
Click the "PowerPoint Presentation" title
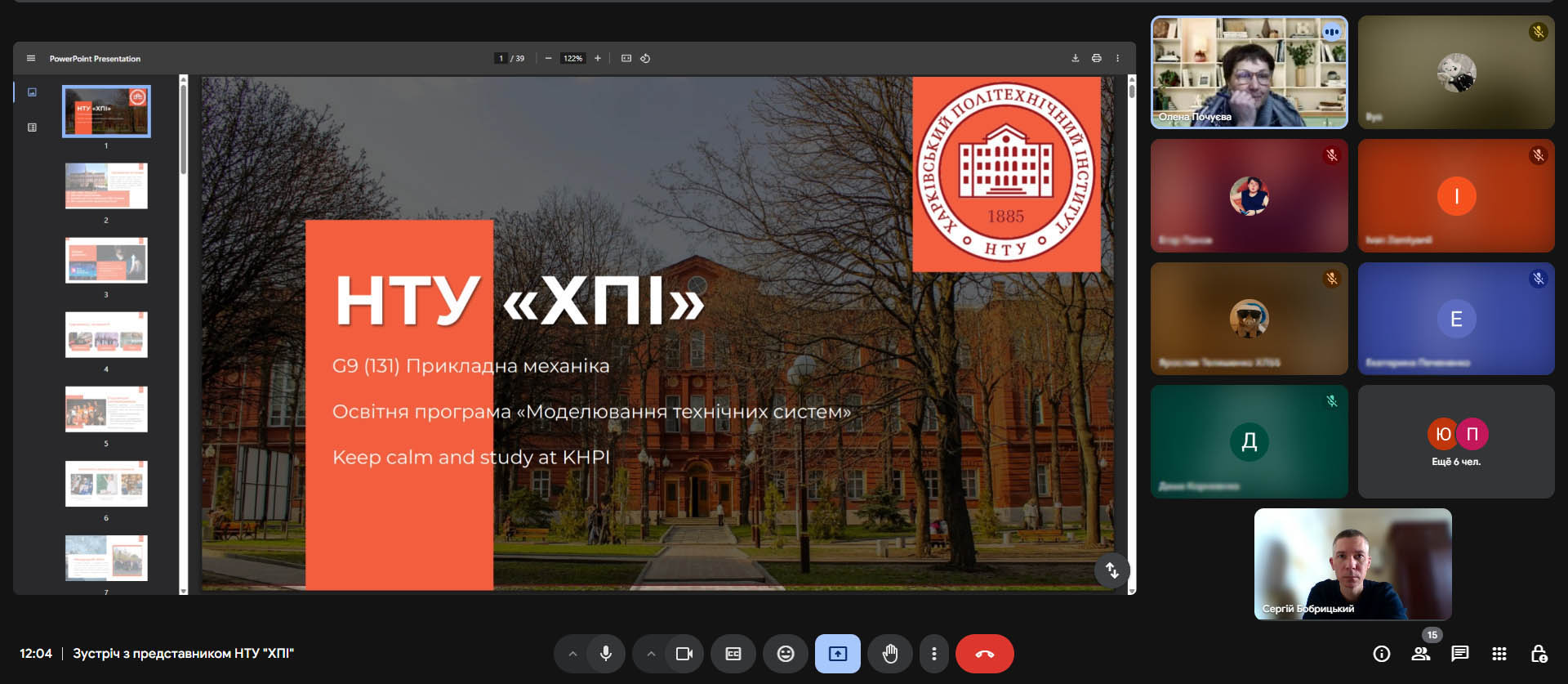[x=95, y=59]
